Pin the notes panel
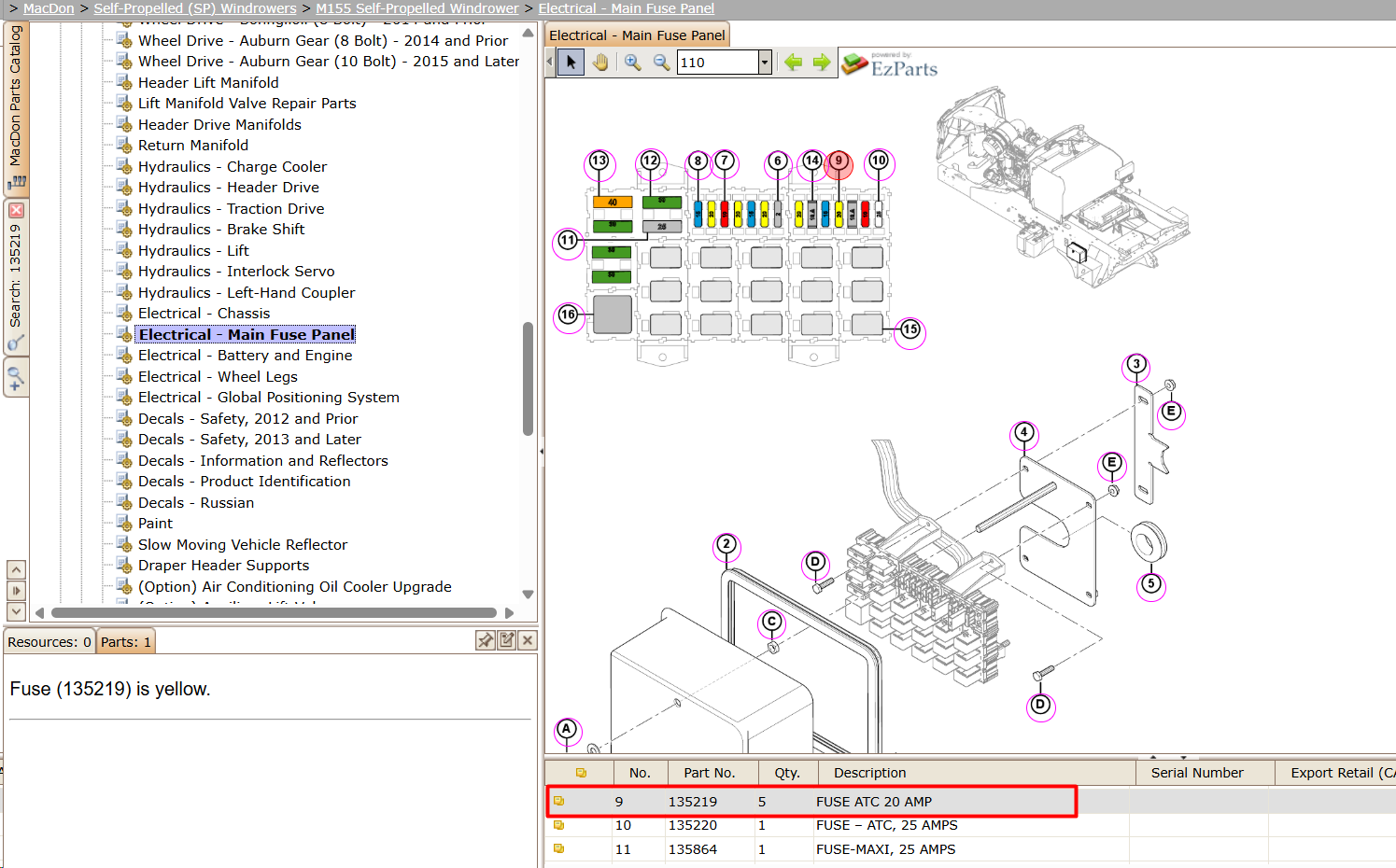This screenshot has height=868, width=1396. [486, 640]
